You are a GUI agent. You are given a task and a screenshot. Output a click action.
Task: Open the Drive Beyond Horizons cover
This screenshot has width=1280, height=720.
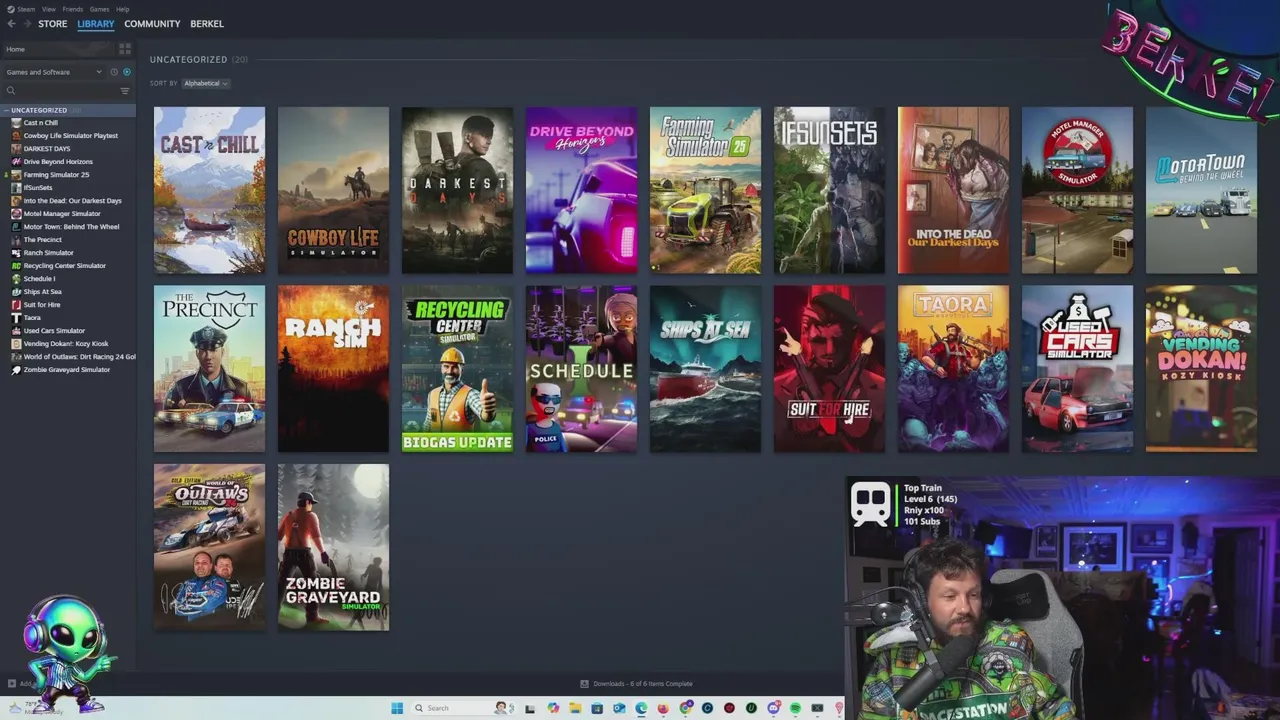[581, 190]
